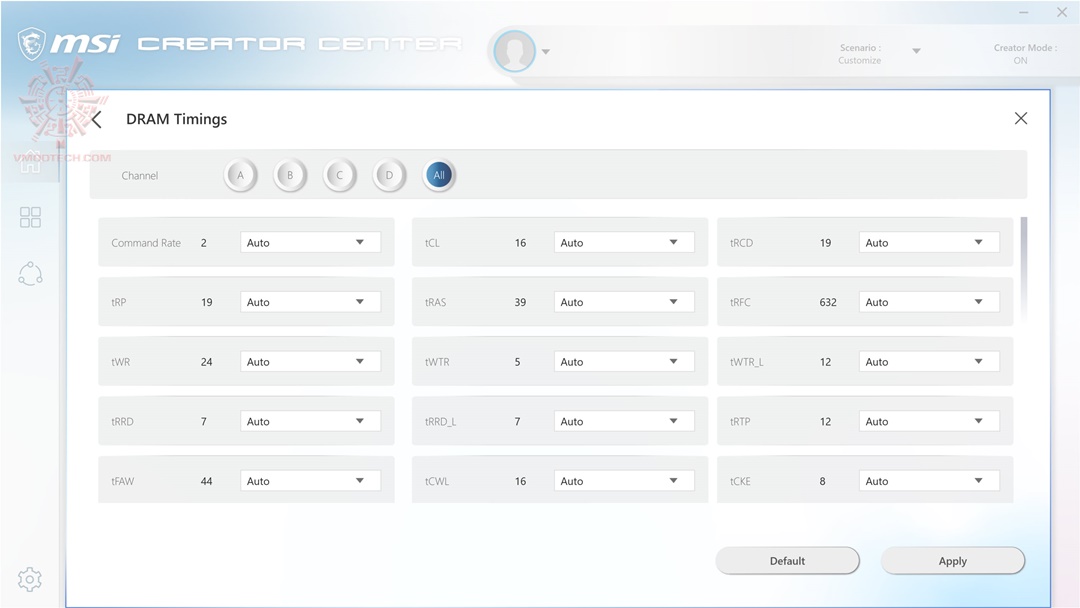The height and width of the screenshot is (608, 1080).
Task: Open the tRP Auto dropdown
Action: 310,302
